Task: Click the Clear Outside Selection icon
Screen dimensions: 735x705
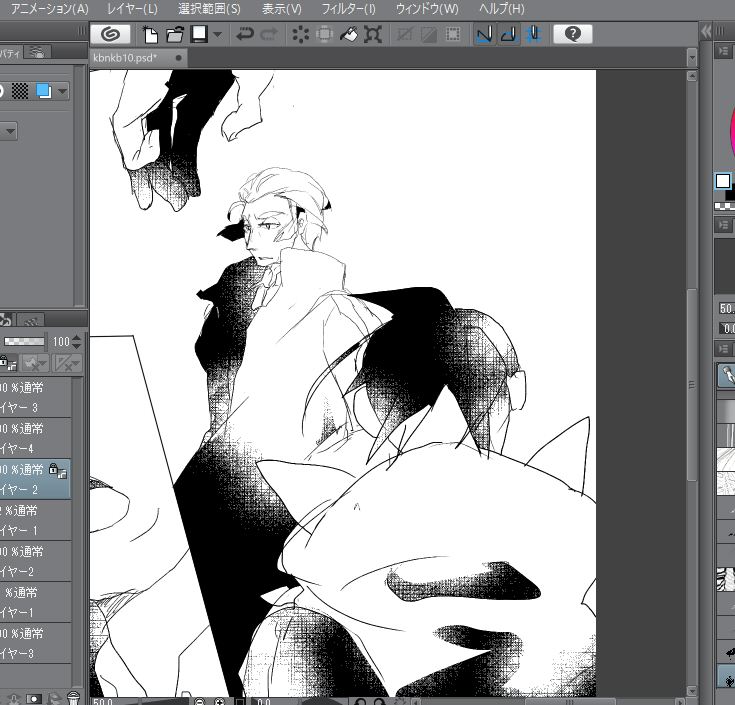Action: coord(324,34)
